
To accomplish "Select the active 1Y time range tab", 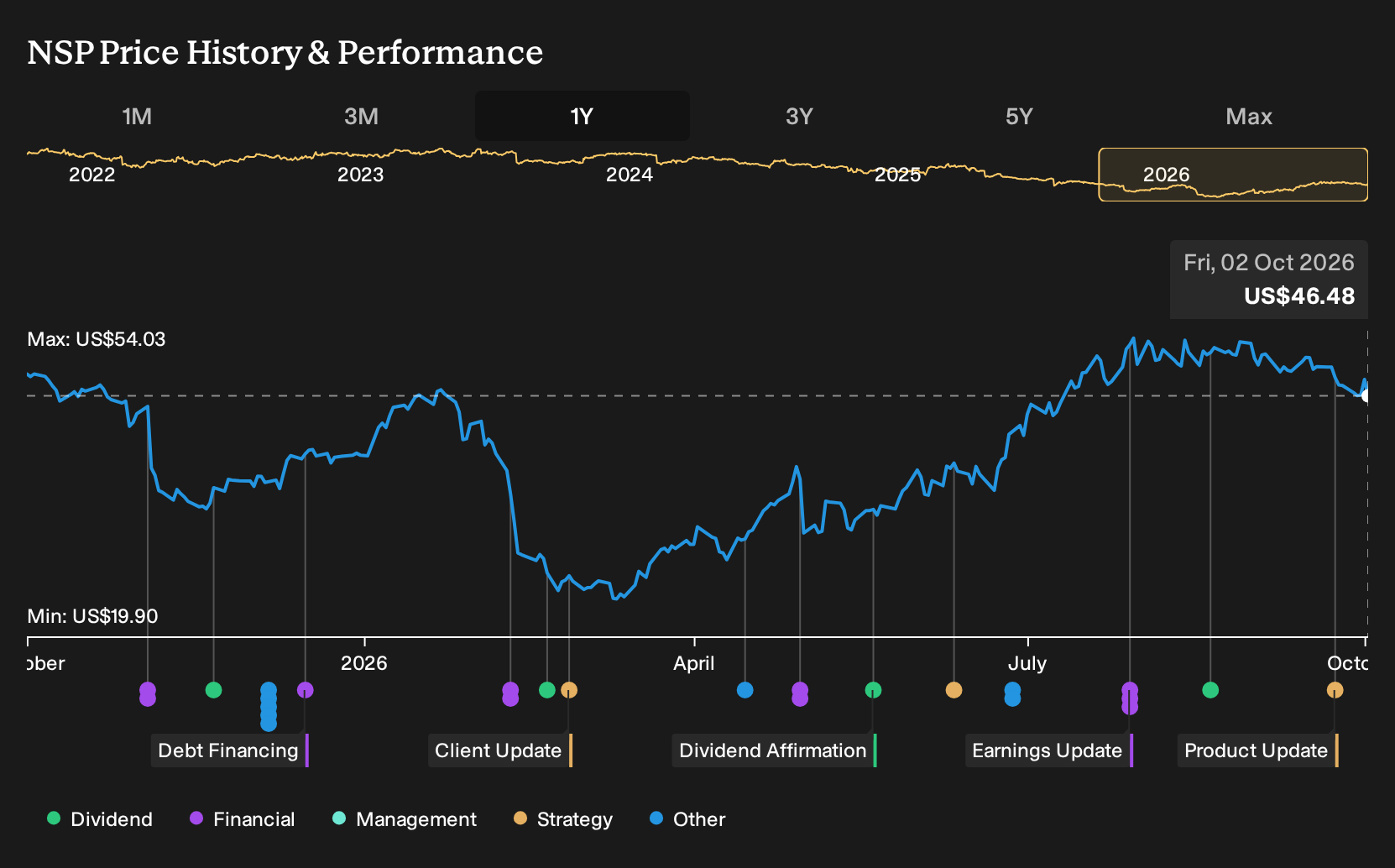I will click(x=583, y=116).
